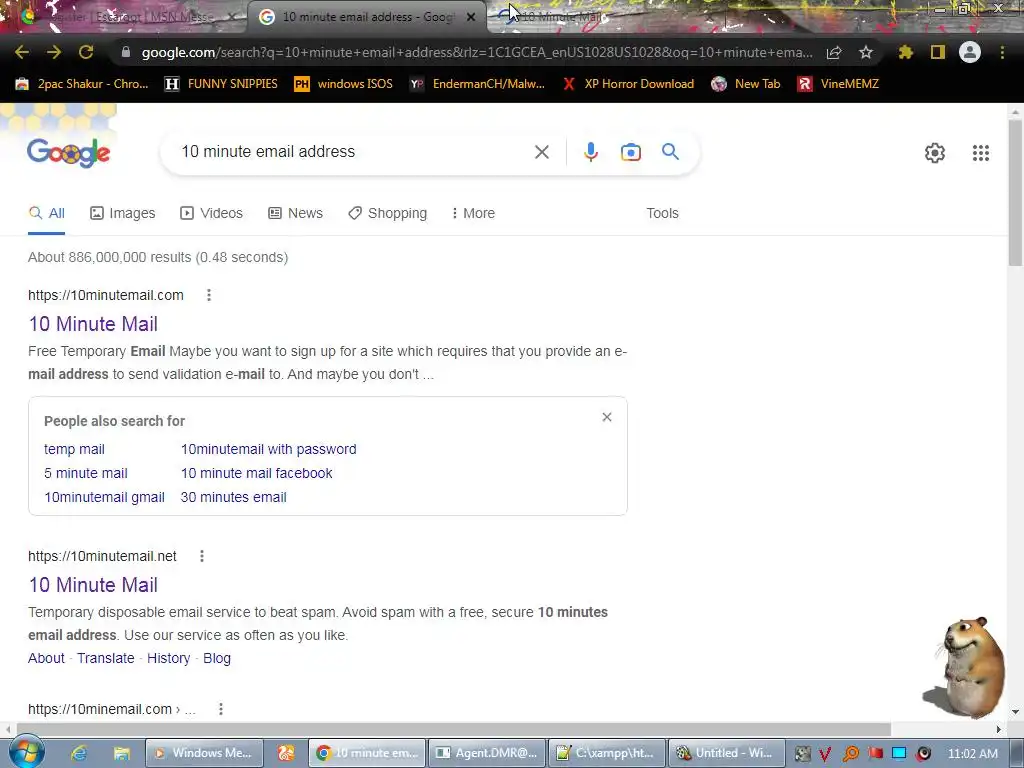Focus the Google search input field
Image resolution: width=1024 pixels, height=768 pixels.
pyautogui.click(x=353, y=152)
